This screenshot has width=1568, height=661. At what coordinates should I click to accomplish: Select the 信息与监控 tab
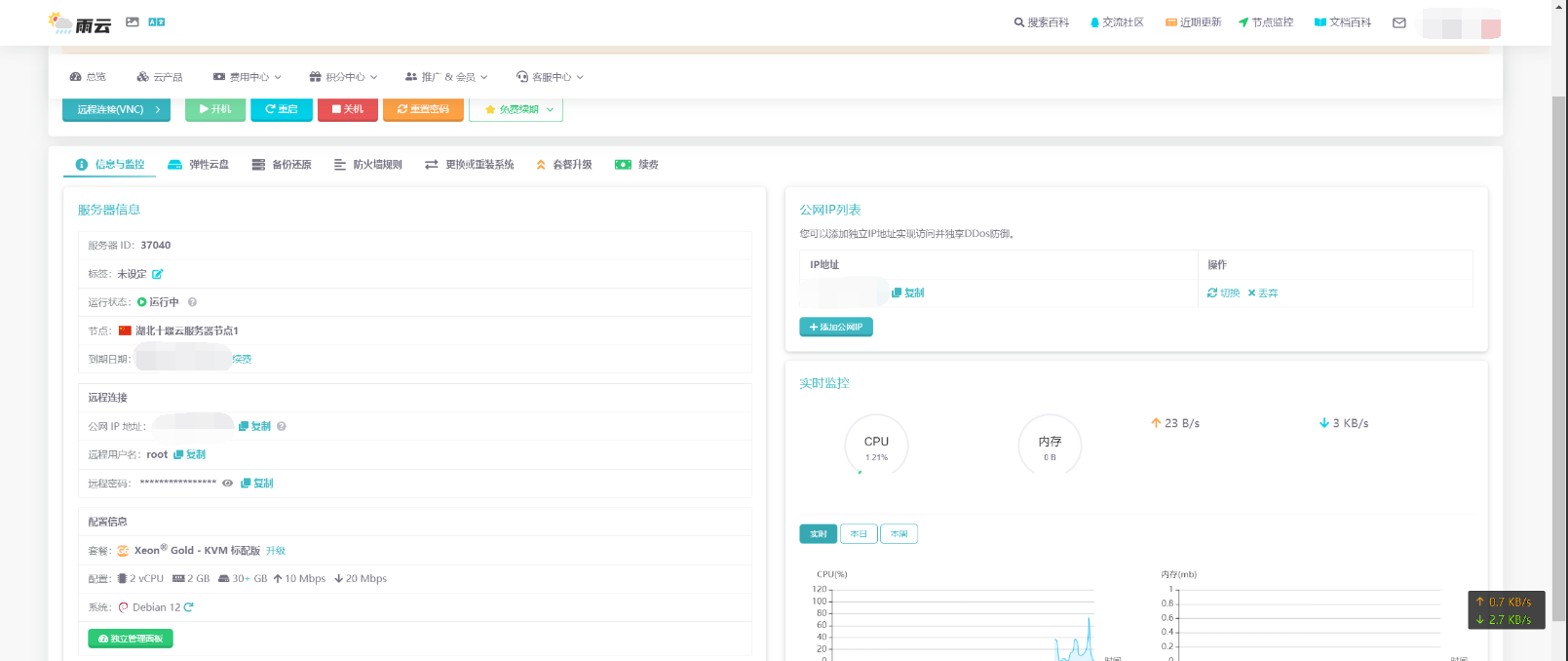(110, 165)
